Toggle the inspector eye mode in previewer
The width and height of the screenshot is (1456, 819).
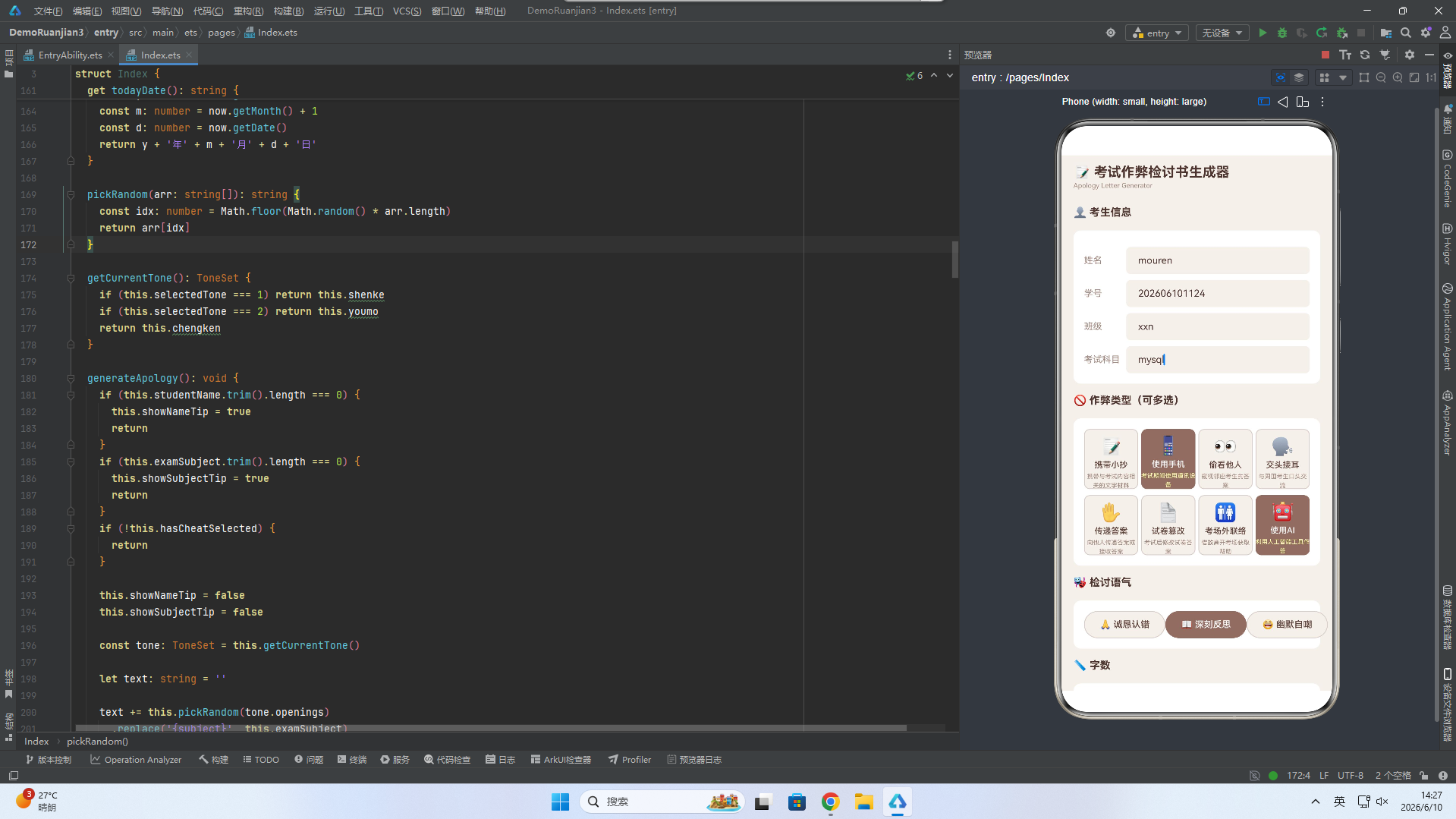pyautogui.click(x=1281, y=77)
